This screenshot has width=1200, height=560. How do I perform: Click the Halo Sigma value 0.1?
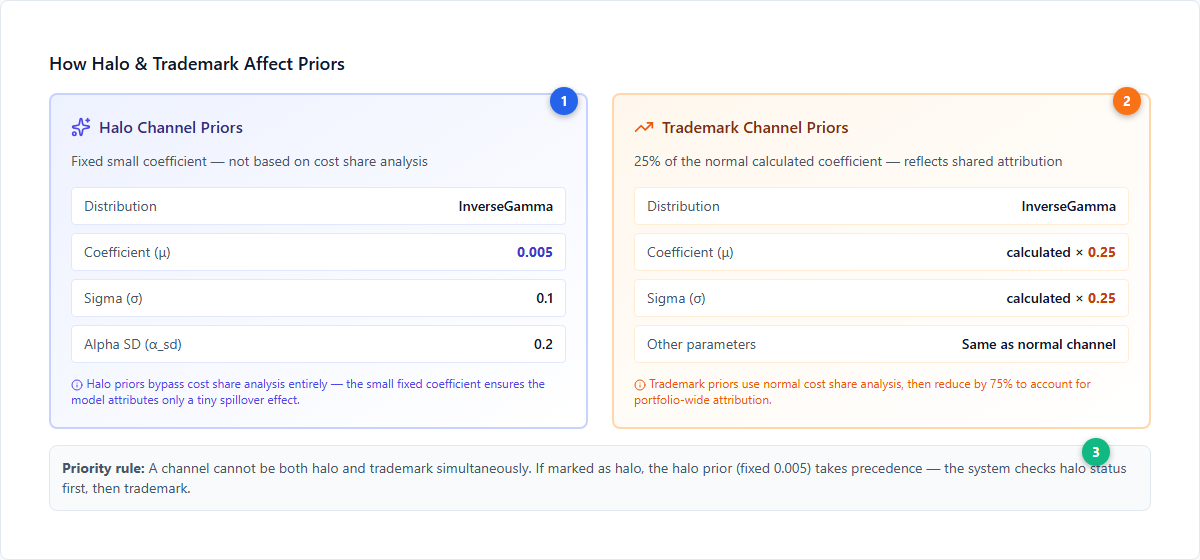544,298
